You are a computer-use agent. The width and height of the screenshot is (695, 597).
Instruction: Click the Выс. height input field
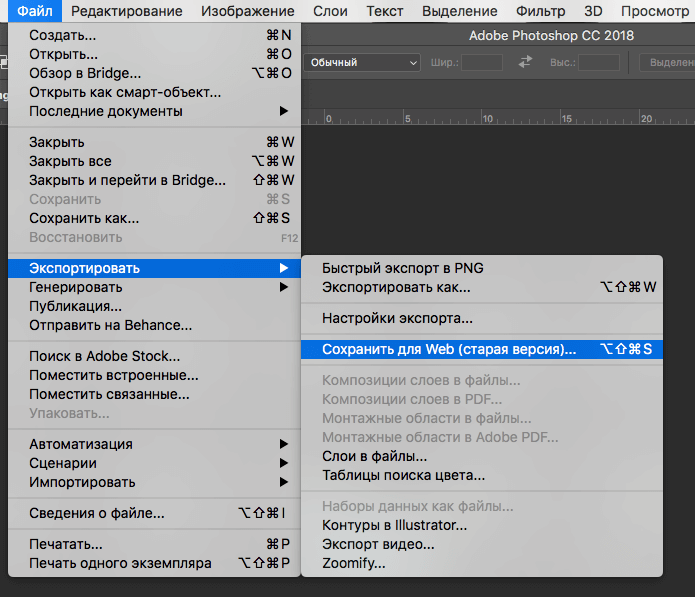599,62
